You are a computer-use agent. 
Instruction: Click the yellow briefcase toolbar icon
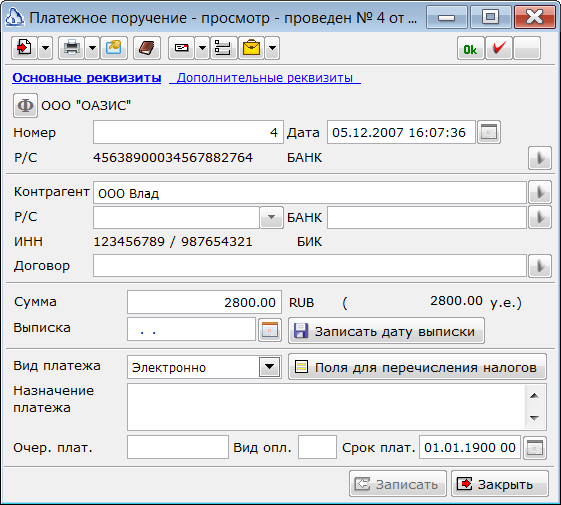[251, 48]
